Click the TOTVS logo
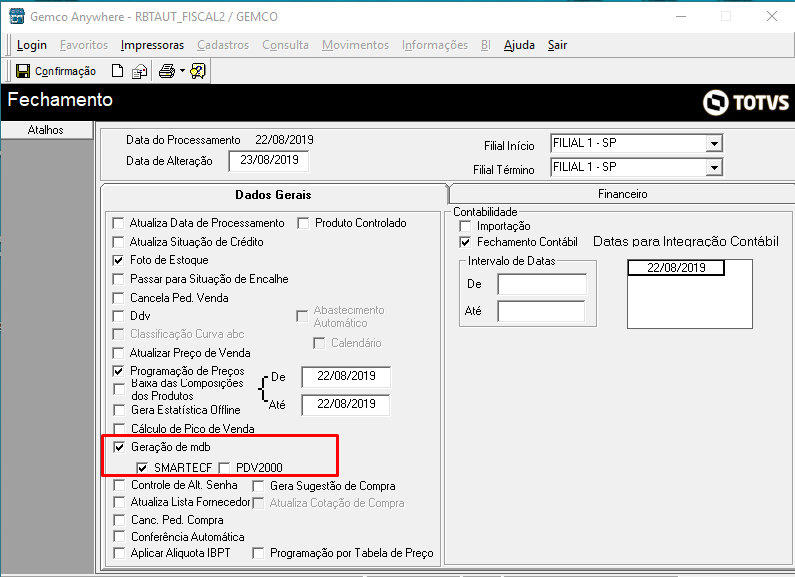The height and width of the screenshot is (577, 795). 746,102
